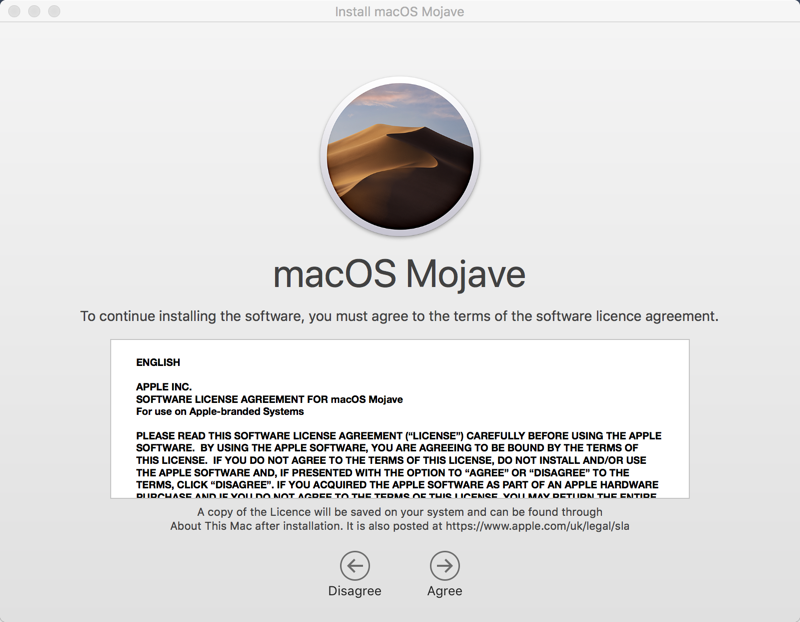800x622 pixels.
Task: Click the About This Mac after installation text
Action: tap(260, 524)
